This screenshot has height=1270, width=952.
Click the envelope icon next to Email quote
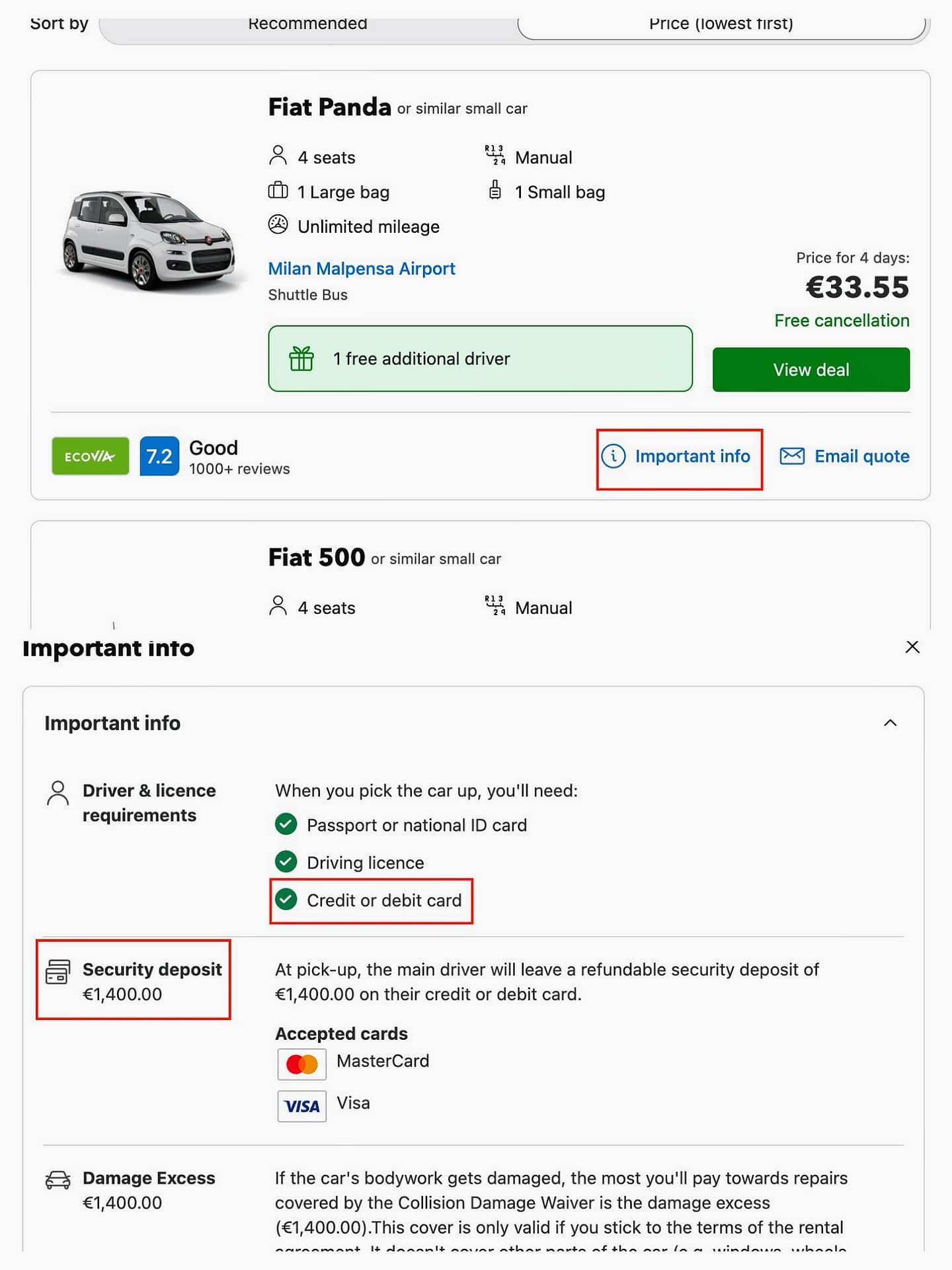click(792, 456)
